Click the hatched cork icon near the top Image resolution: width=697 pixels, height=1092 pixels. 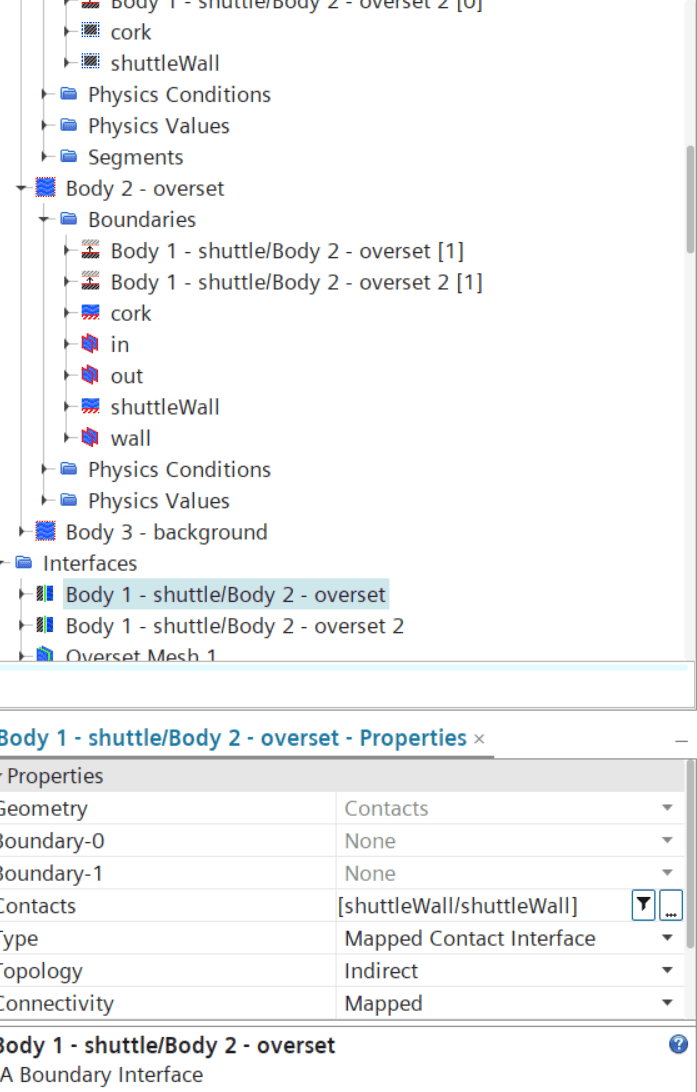click(x=91, y=31)
